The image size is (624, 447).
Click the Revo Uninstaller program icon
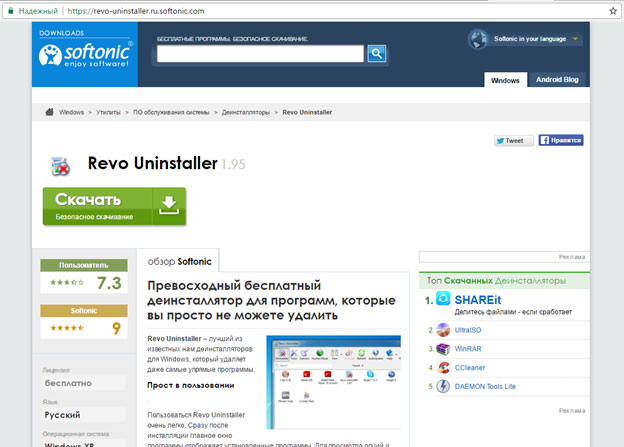pyautogui.click(x=60, y=166)
